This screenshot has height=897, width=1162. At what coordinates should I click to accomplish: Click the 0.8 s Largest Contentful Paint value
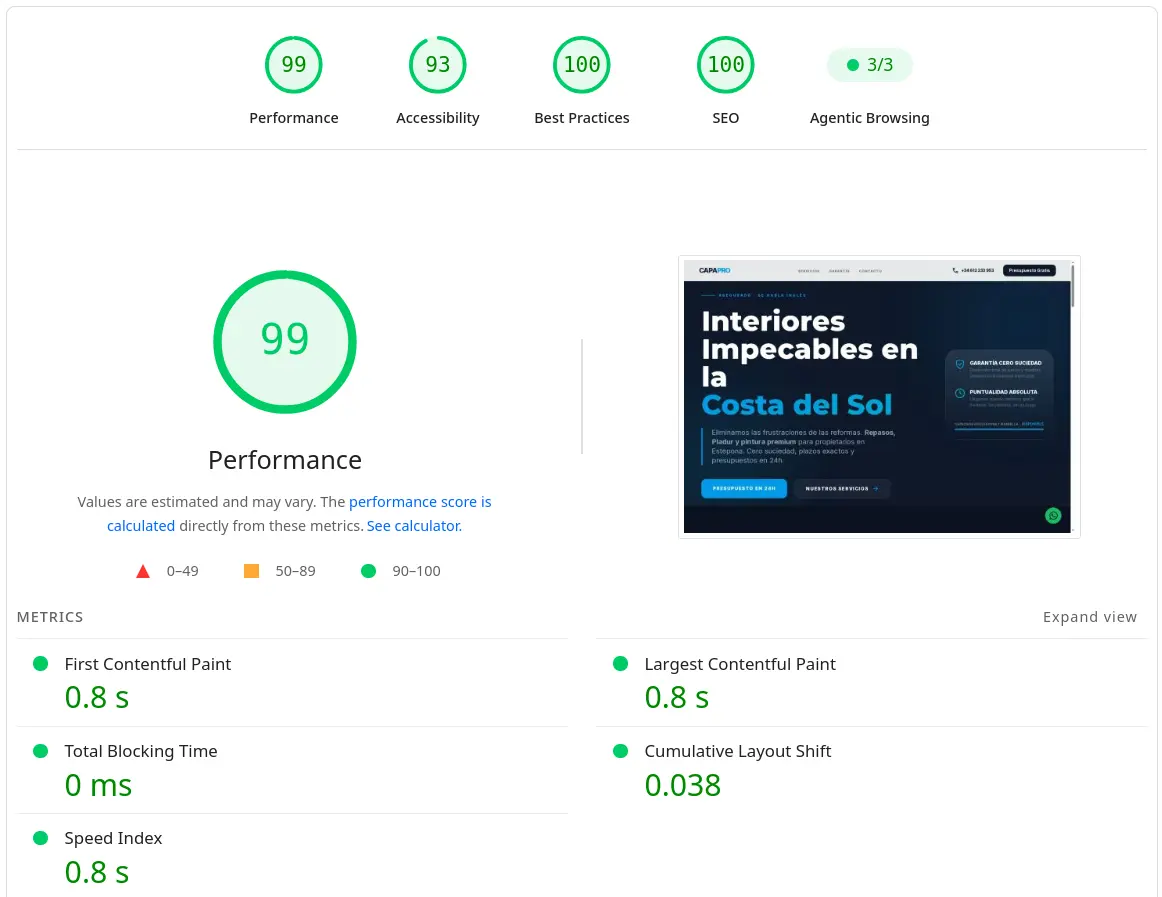[677, 698]
